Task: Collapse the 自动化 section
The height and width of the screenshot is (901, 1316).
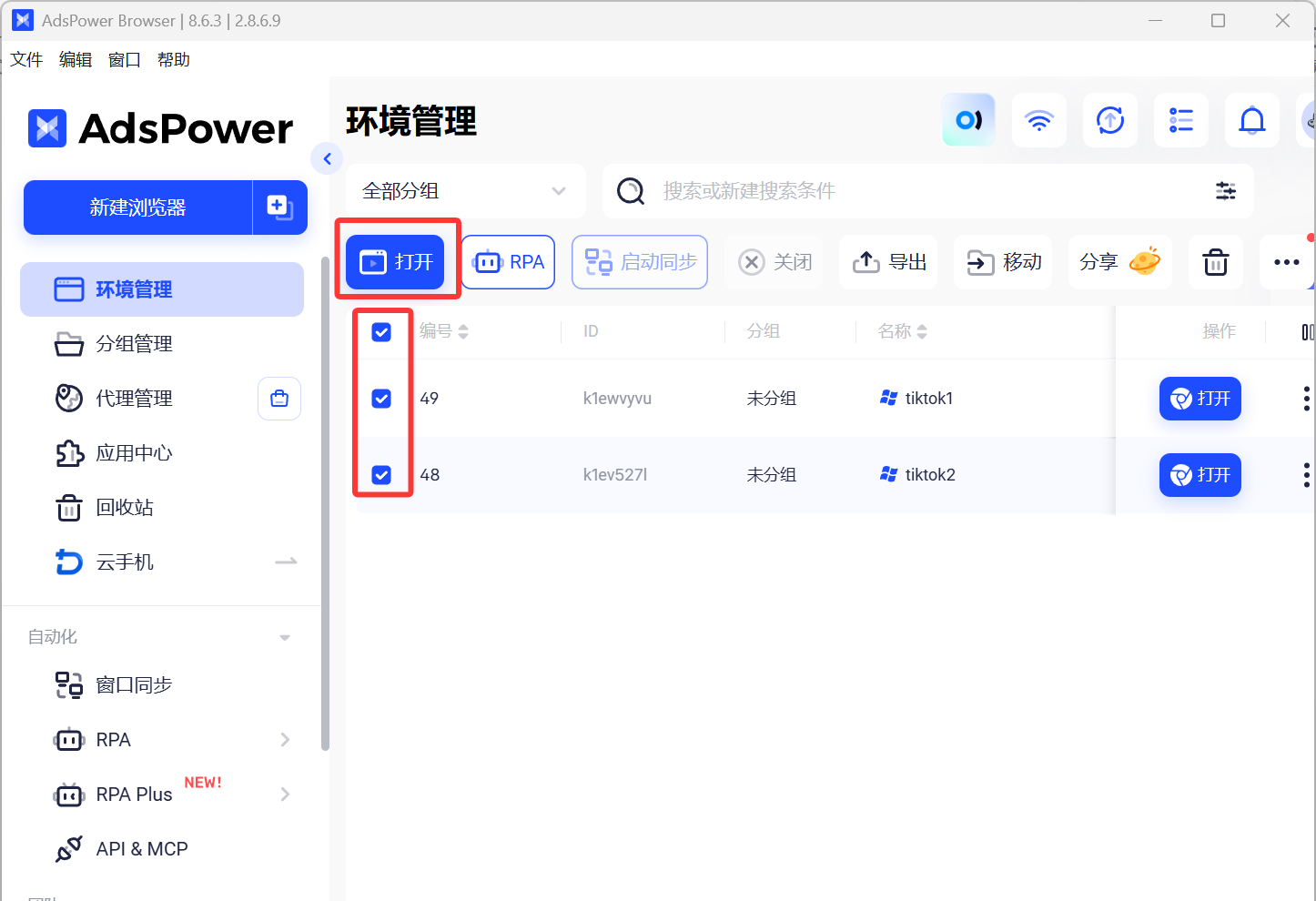Action: 285,637
